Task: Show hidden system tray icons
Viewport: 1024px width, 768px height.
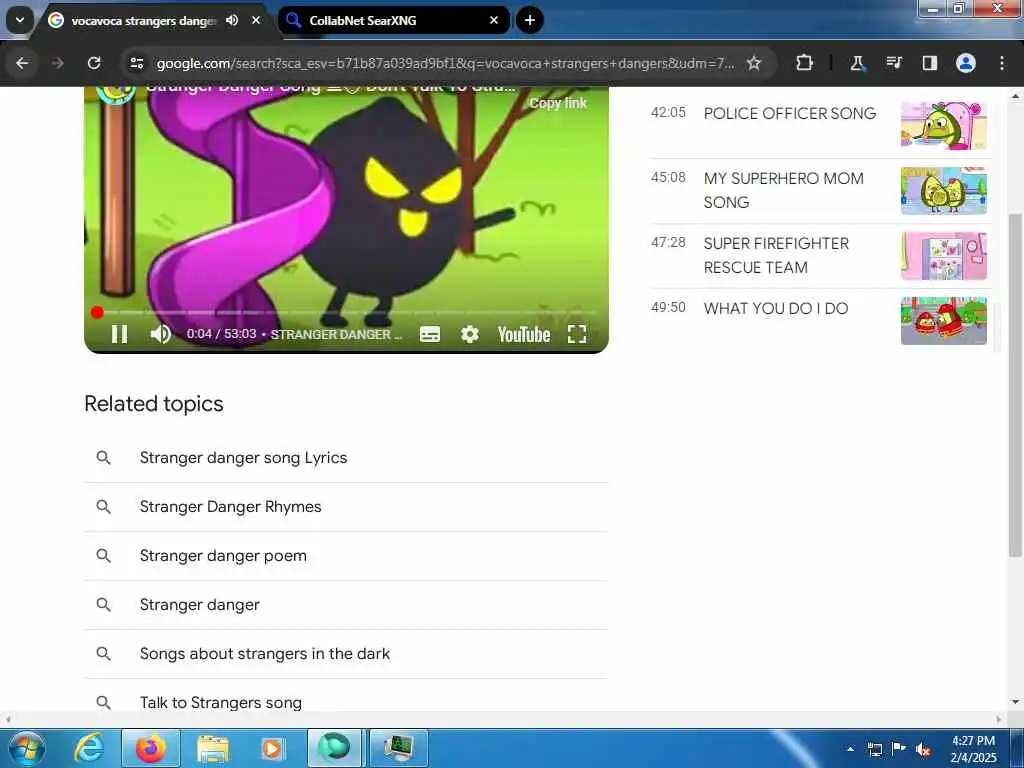Action: coord(850,749)
